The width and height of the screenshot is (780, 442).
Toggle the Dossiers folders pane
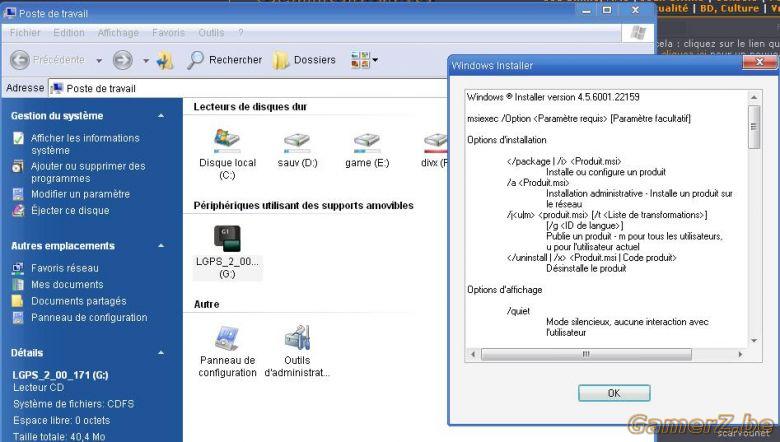(x=304, y=60)
